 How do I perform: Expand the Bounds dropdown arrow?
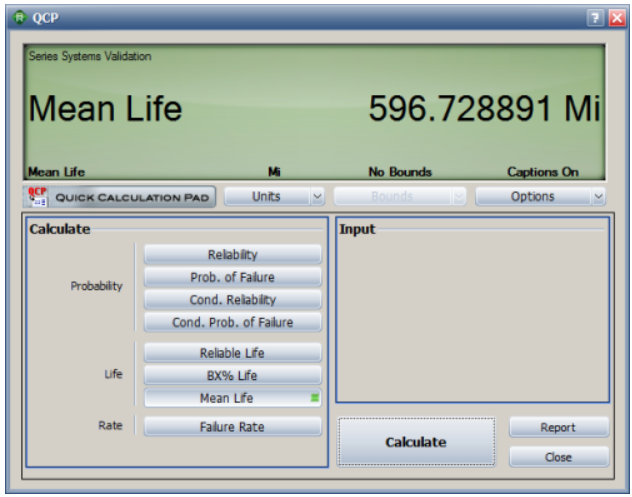click(x=459, y=196)
